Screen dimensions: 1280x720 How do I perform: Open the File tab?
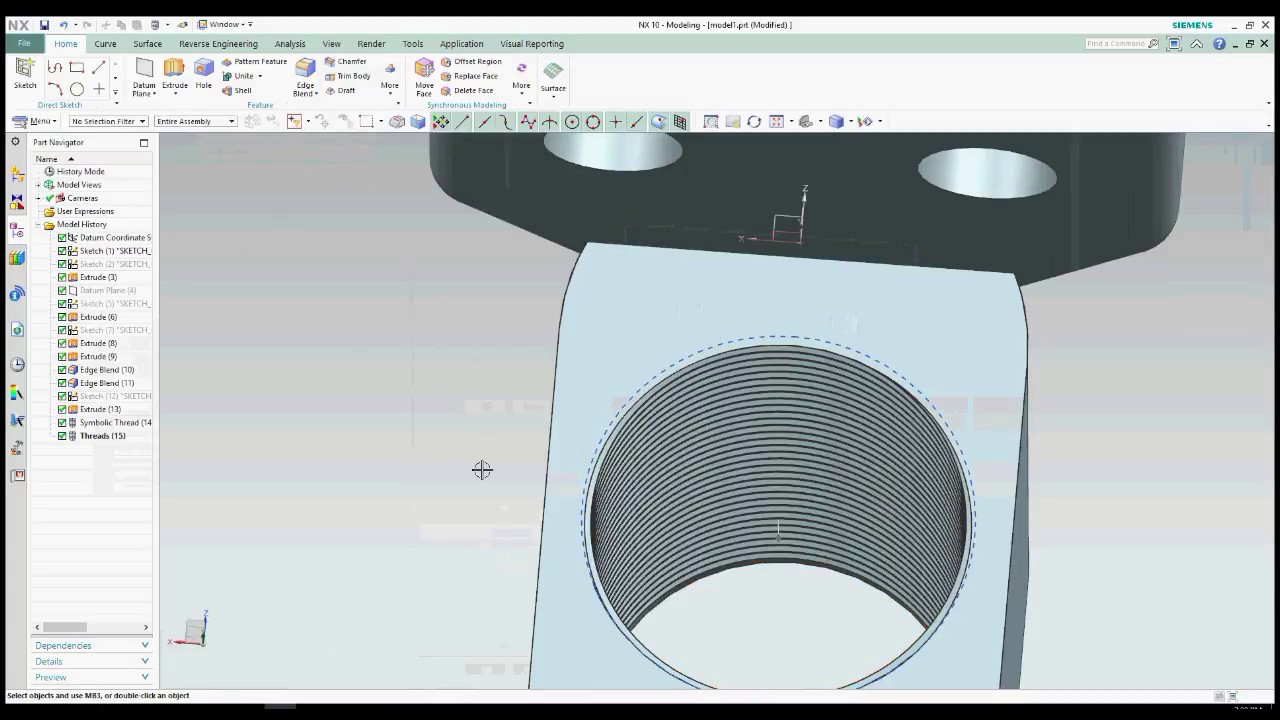pos(24,44)
